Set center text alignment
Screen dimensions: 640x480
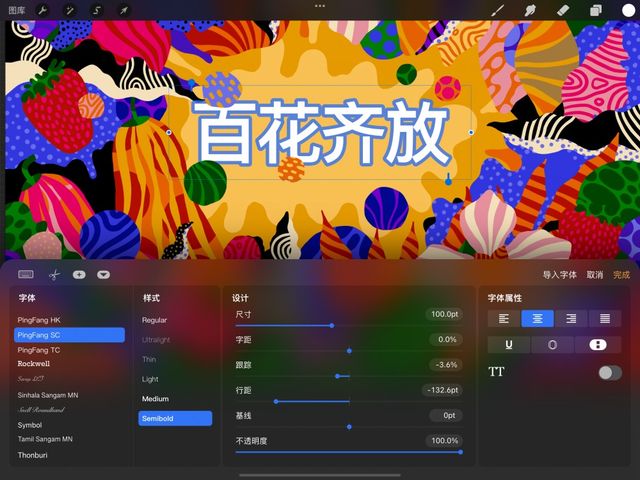tap(538, 319)
